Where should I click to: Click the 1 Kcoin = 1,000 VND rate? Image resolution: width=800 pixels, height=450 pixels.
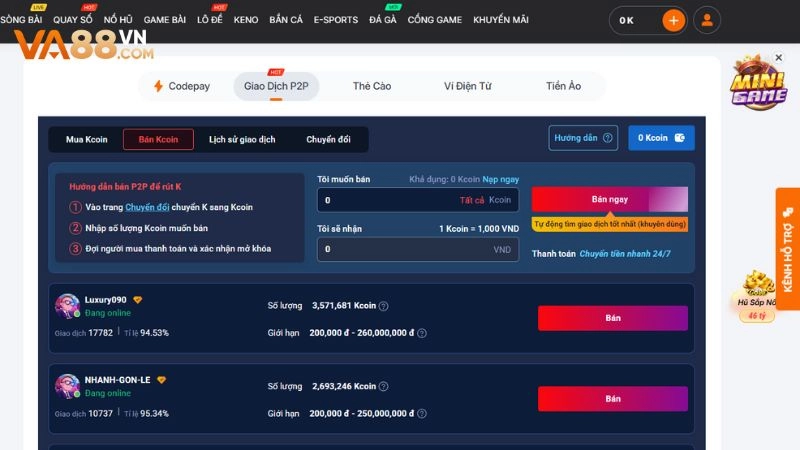coord(479,229)
